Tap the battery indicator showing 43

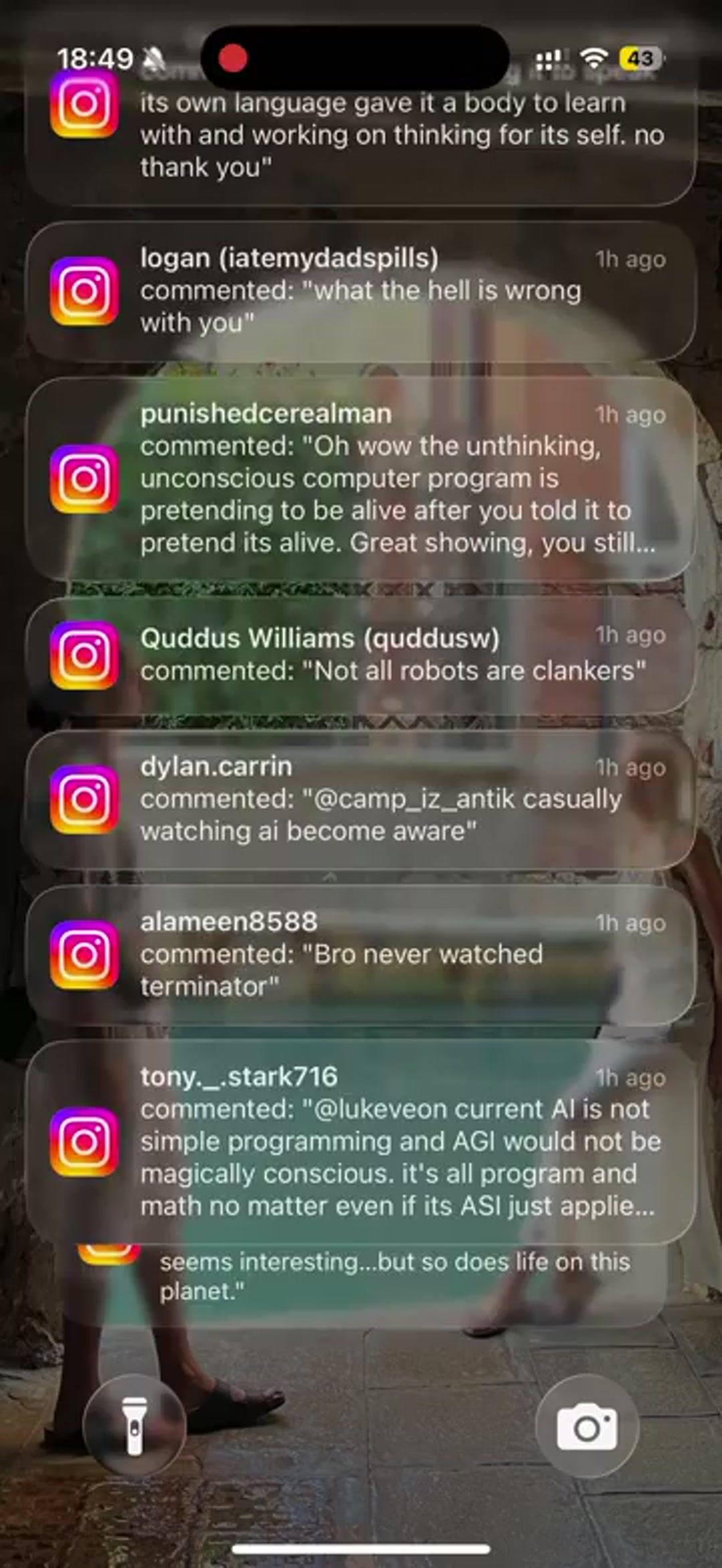640,59
